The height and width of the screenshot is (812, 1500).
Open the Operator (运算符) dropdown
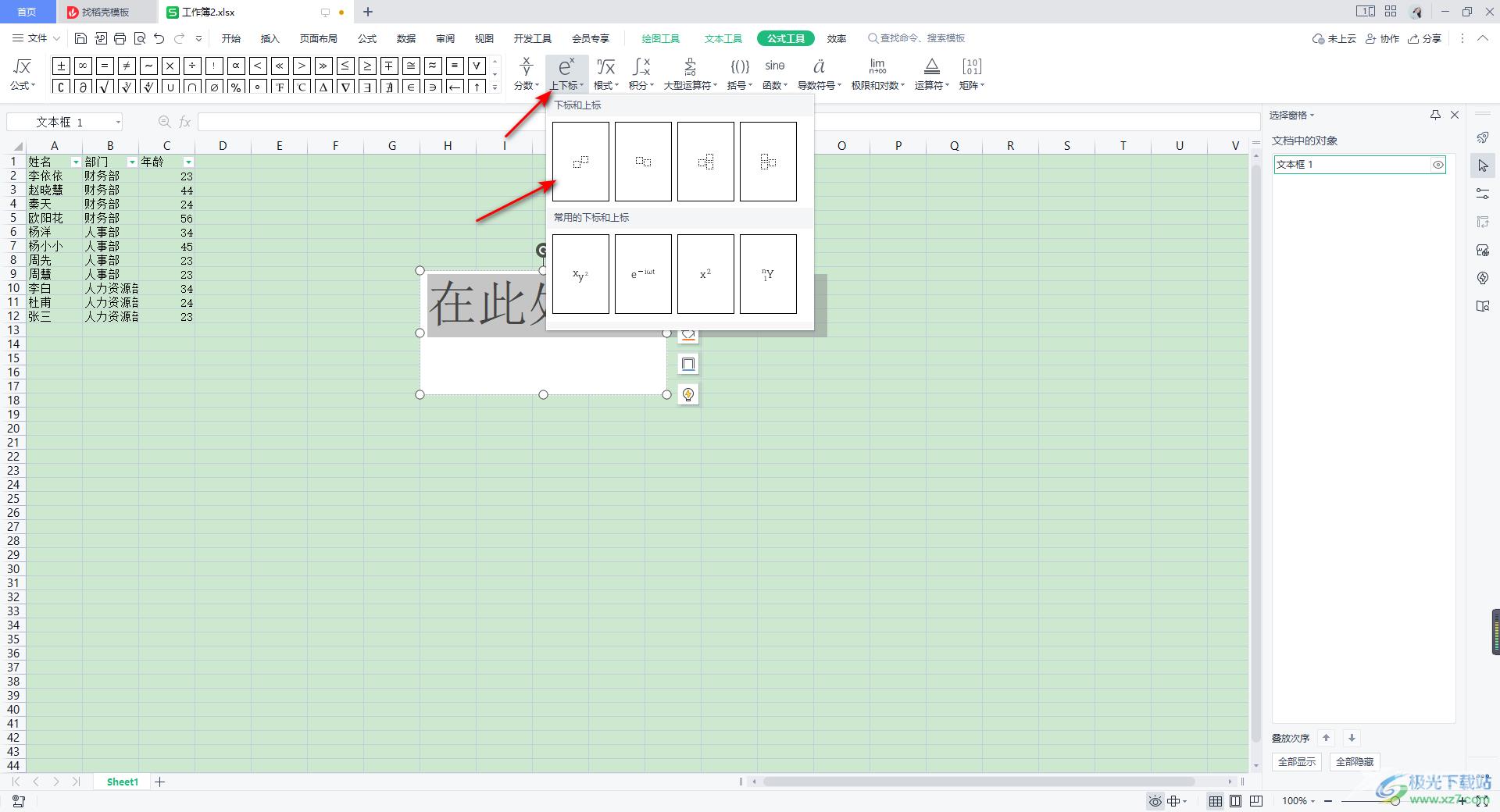(x=931, y=74)
